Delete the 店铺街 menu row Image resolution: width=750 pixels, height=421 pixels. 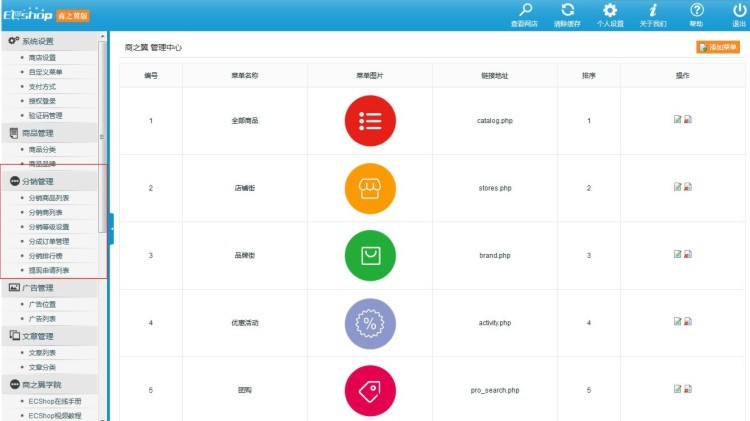[688, 187]
